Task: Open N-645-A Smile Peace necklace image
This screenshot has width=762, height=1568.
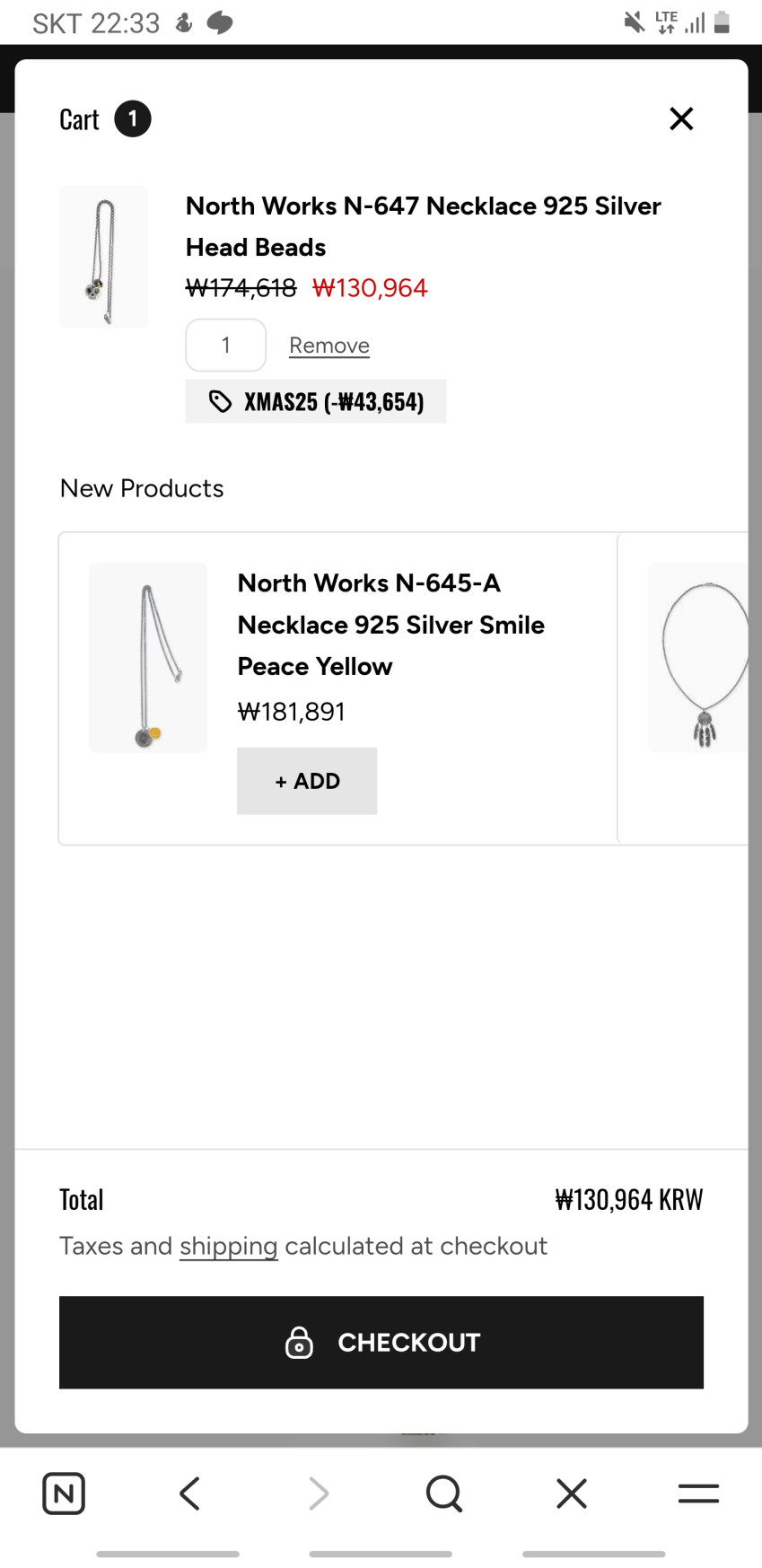Action: pos(148,658)
